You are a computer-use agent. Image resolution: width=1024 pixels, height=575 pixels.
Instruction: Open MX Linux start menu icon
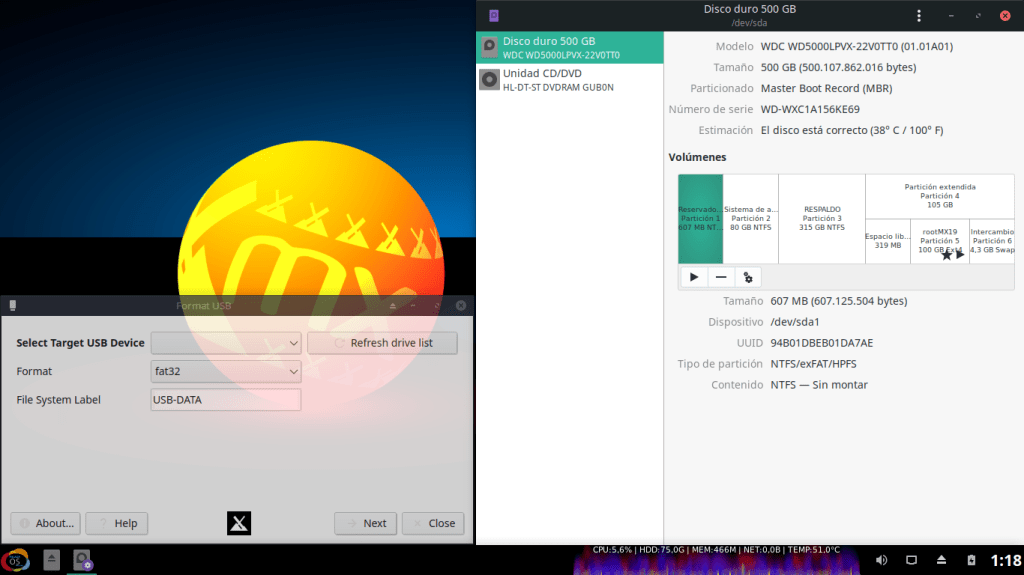pyautogui.click(x=16, y=560)
